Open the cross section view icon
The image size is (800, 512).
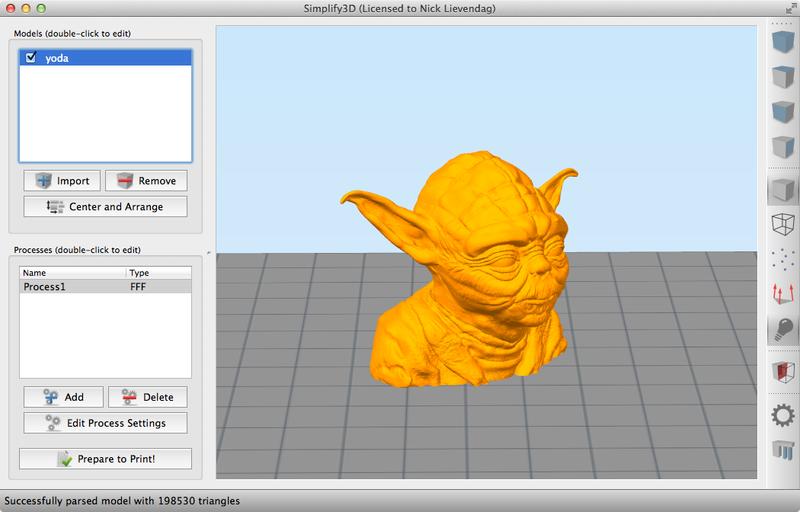pos(783,373)
